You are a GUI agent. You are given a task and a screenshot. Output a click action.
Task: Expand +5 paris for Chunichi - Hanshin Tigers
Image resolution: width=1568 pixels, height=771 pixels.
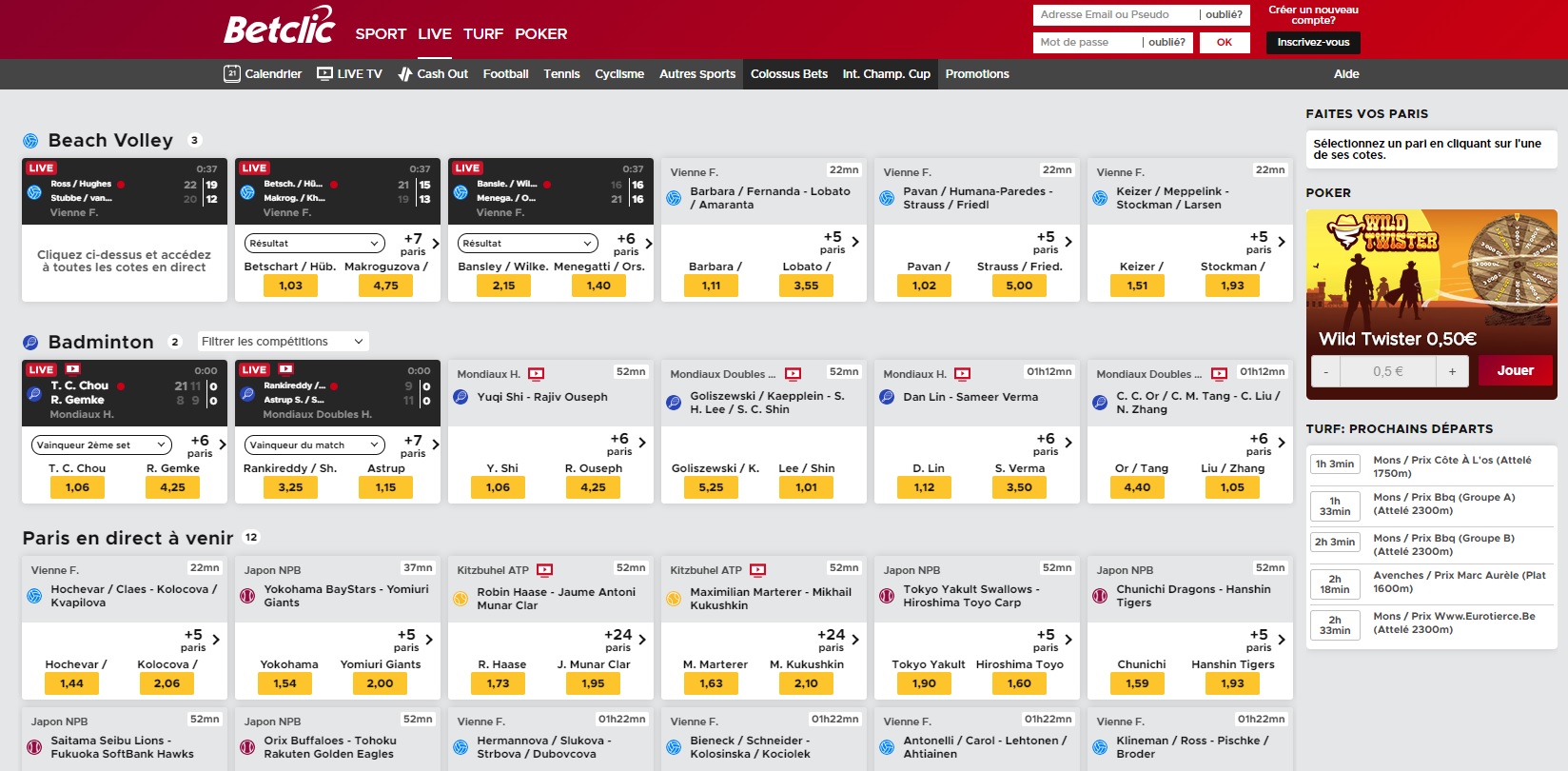[x=1267, y=640]
